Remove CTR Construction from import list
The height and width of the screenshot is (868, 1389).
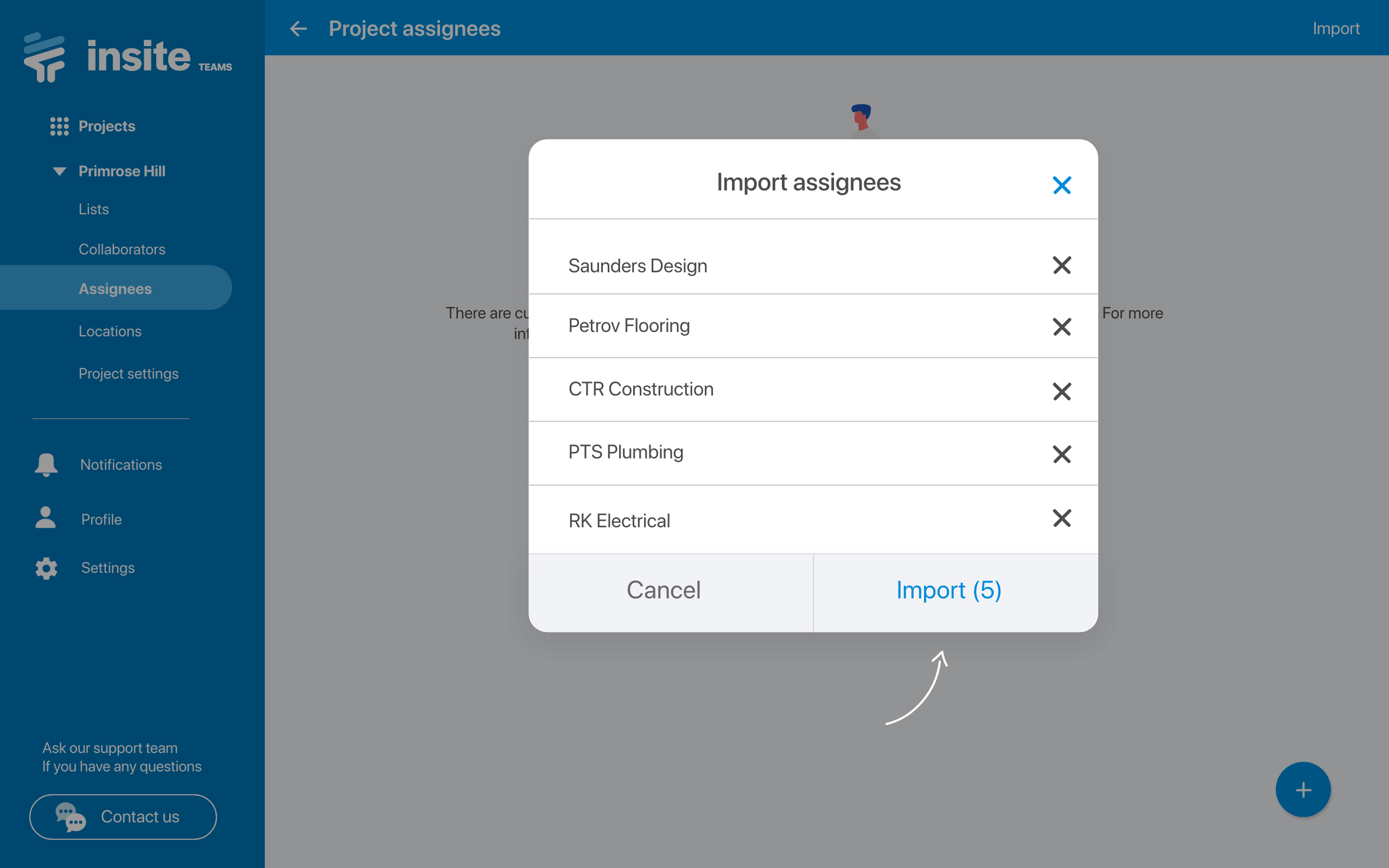(1061, 392)
